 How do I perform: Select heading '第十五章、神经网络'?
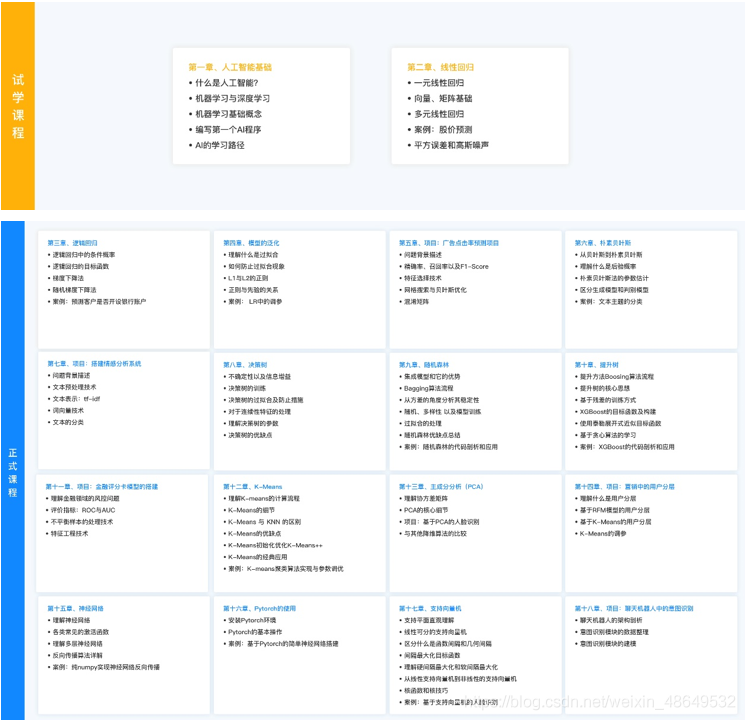click(x=75, y=608)
